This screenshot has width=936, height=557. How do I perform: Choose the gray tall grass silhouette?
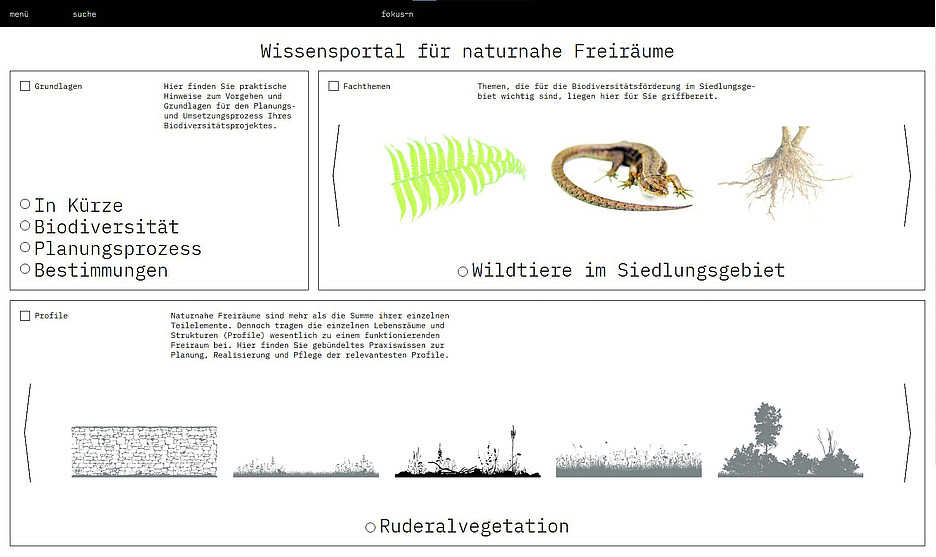[x=628, y=460]
